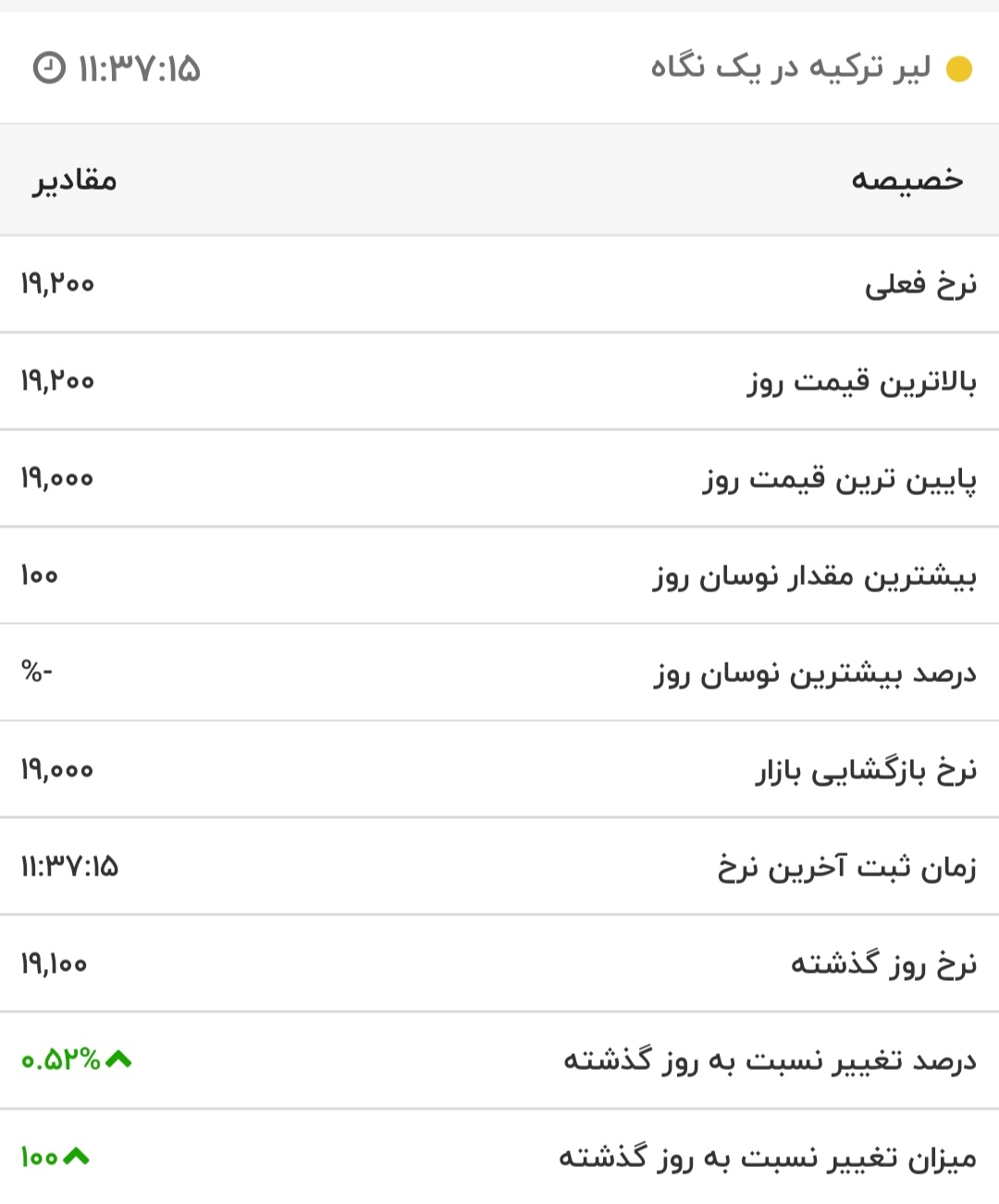The image size is (999, 1204).
Task: Select the نرخ فعلی row label
Action: click(920, 285)
